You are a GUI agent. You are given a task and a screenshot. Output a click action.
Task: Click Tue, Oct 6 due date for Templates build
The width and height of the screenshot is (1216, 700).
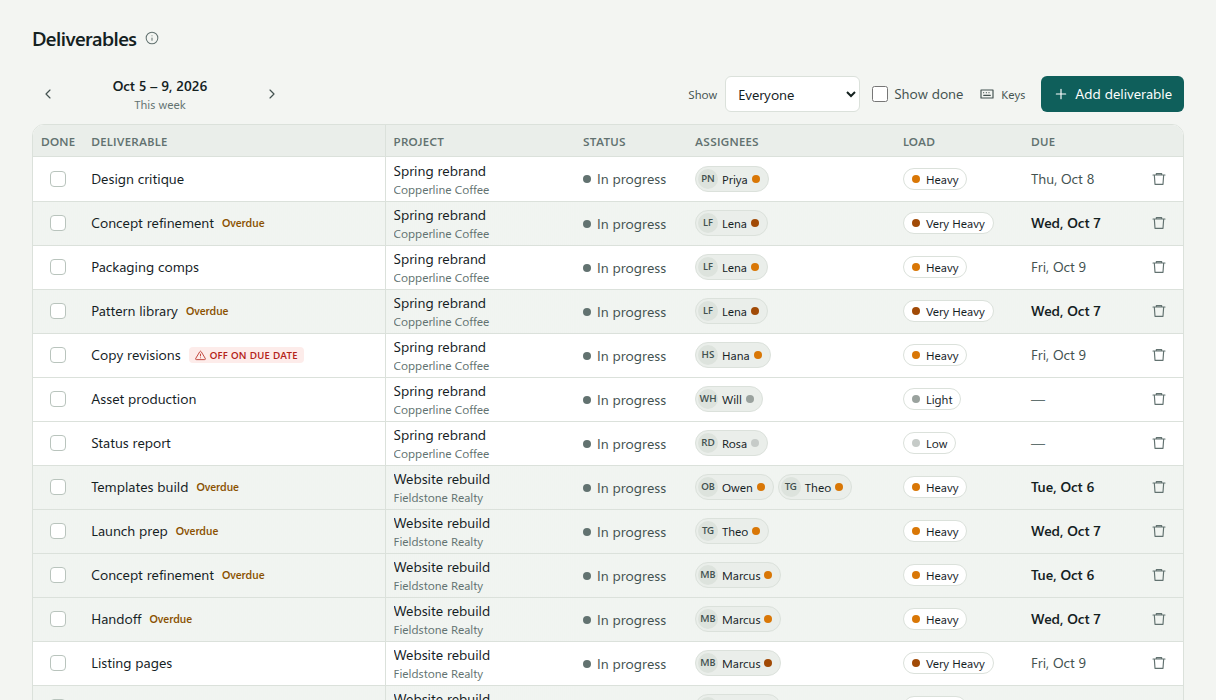point(1062,487)
